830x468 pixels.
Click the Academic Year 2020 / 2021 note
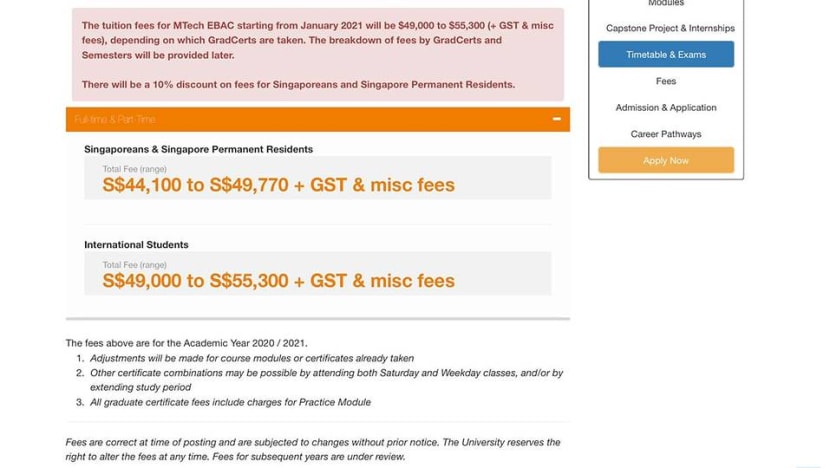pos(186,343)
